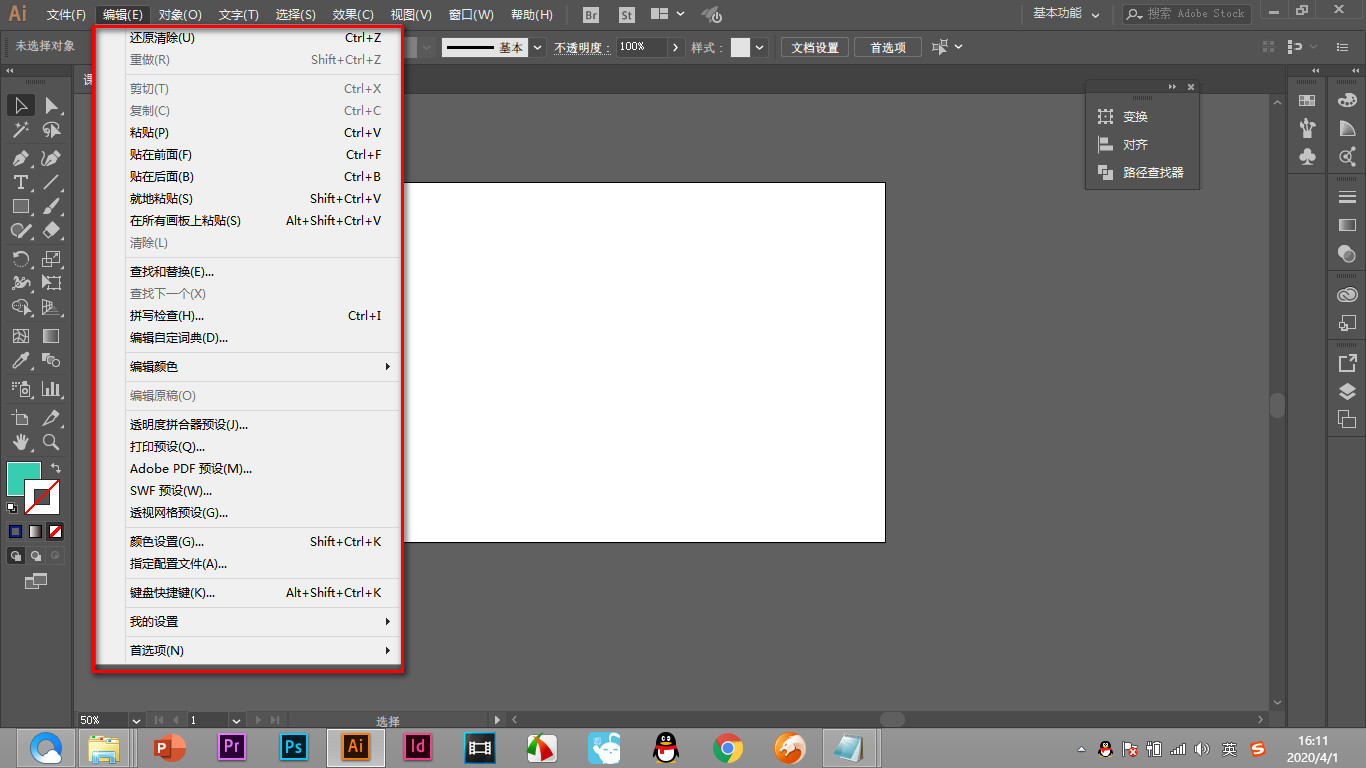Select the Selection (black arrow) tool

click(21, 105)
